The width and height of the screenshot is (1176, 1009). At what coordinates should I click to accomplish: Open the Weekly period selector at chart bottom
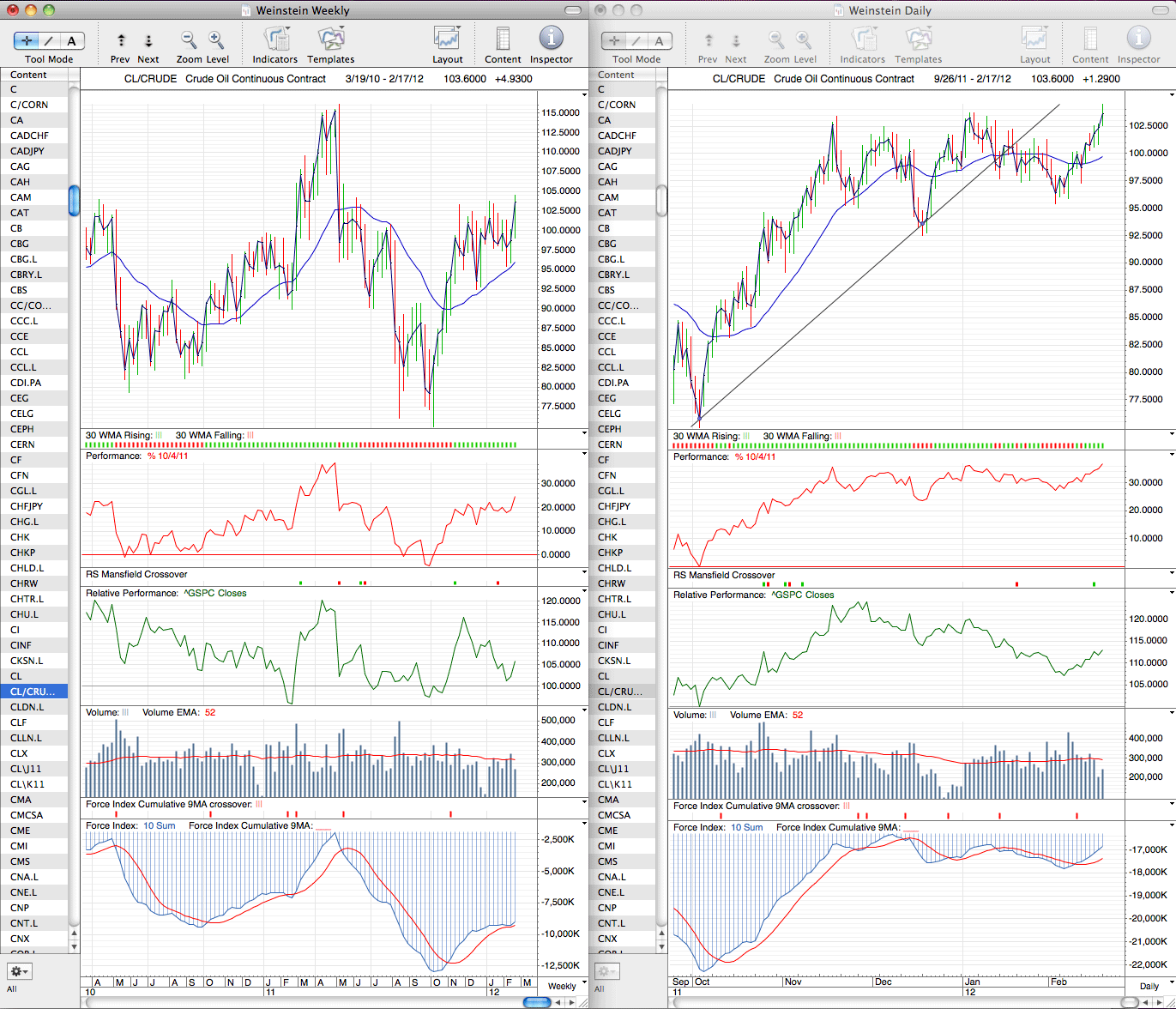point(563,986)
